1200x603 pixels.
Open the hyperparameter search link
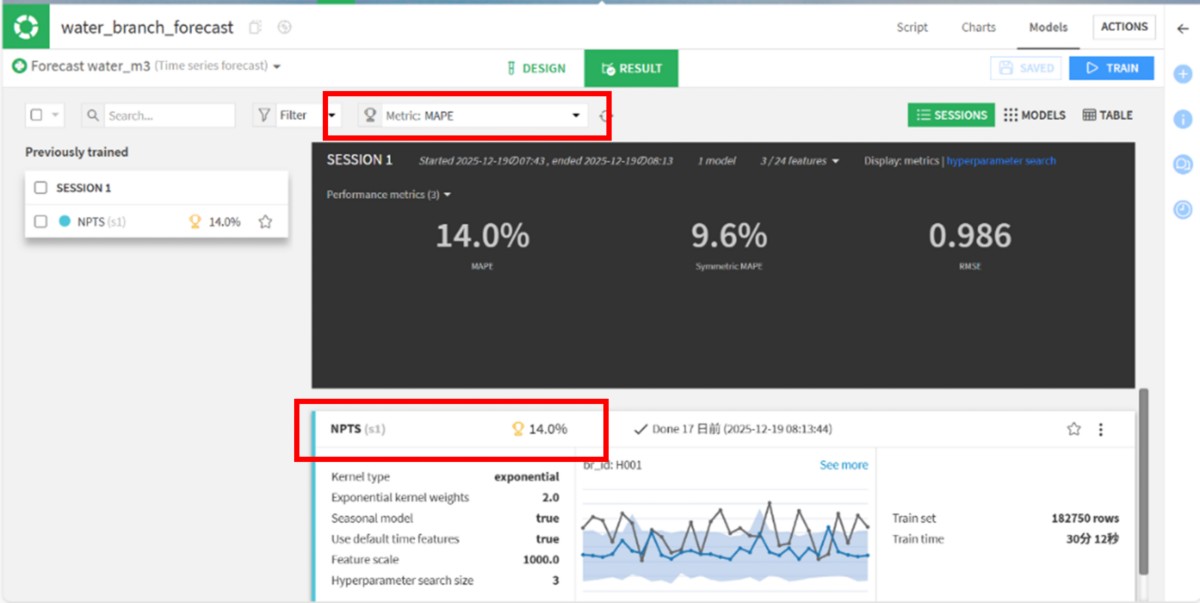(1001, 161)
